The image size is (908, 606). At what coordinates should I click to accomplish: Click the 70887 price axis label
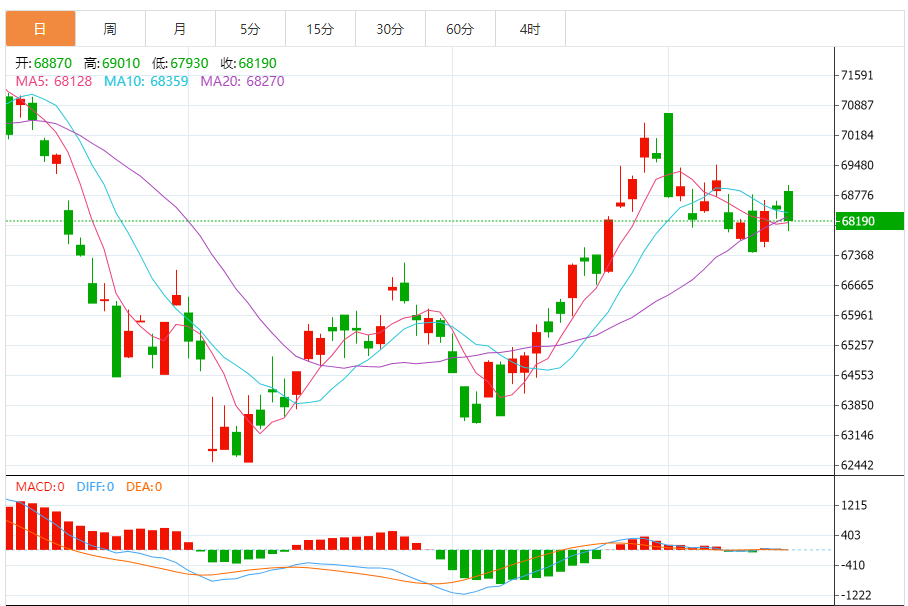pyautogui.click(x=857, y=105)
